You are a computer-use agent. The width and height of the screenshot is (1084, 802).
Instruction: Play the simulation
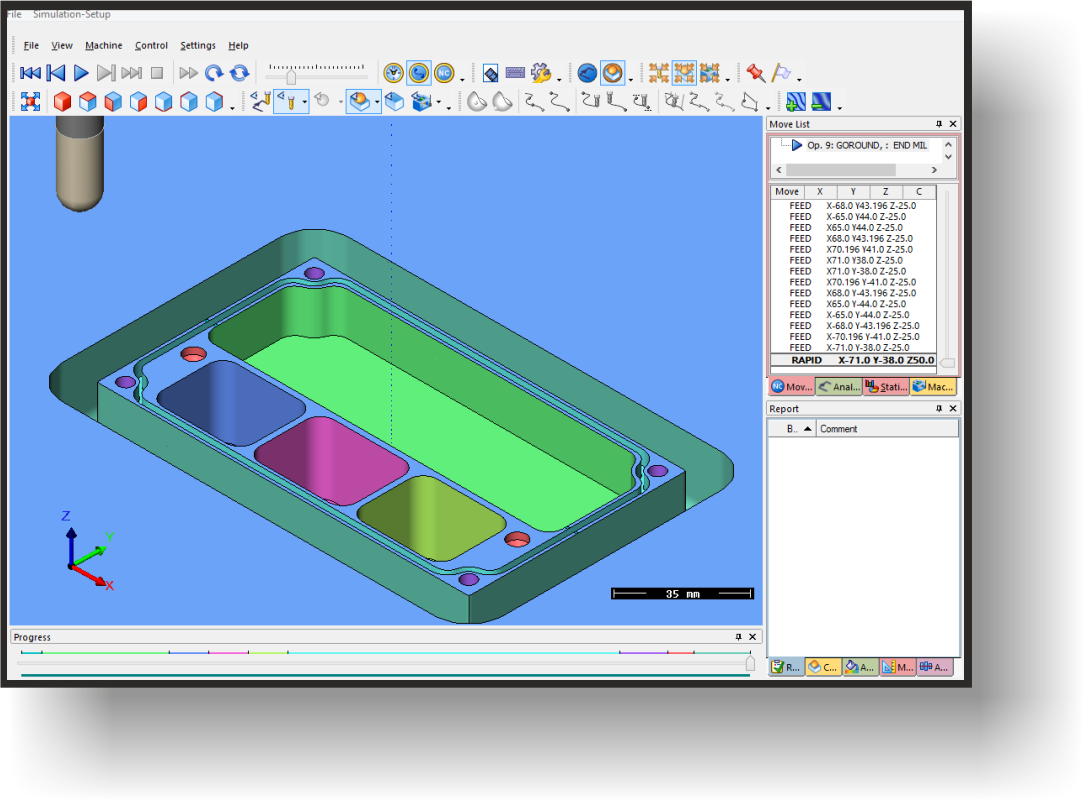[x=82, y=73]
